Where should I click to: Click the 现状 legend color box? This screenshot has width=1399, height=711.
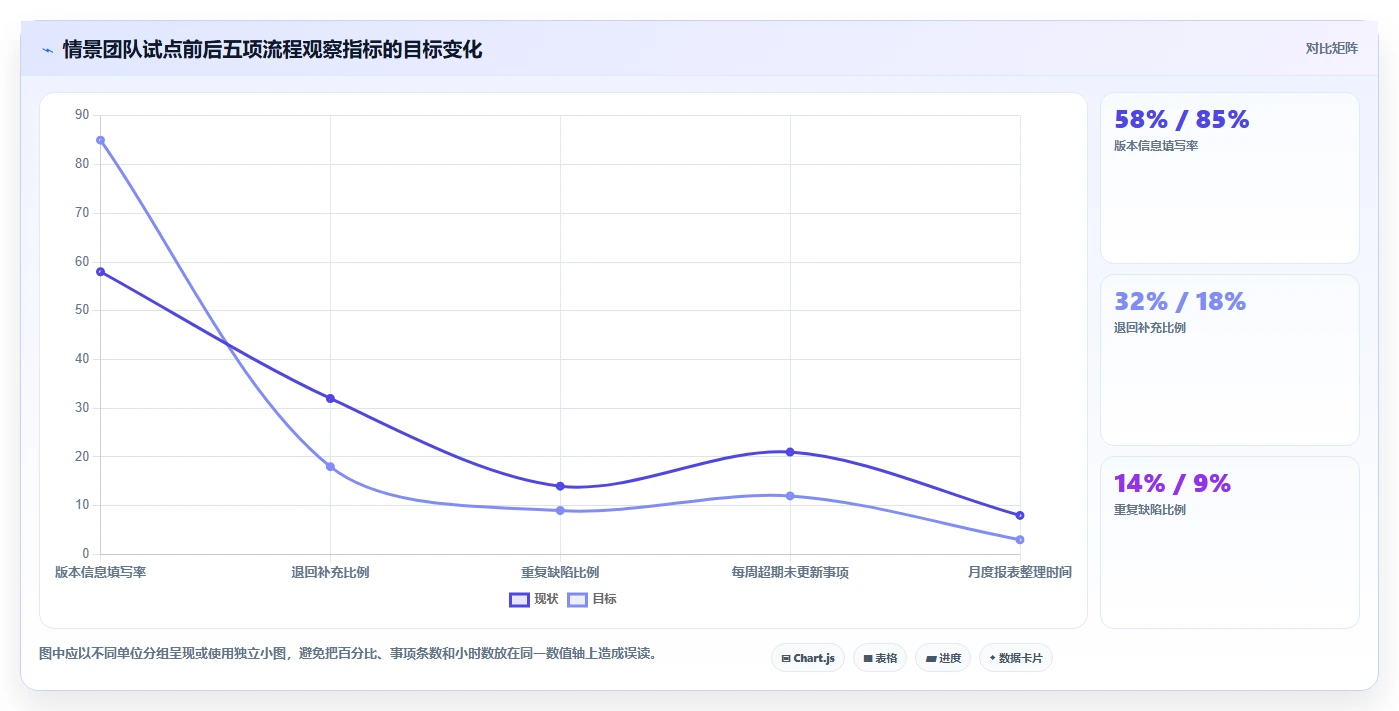coord(519,599)
